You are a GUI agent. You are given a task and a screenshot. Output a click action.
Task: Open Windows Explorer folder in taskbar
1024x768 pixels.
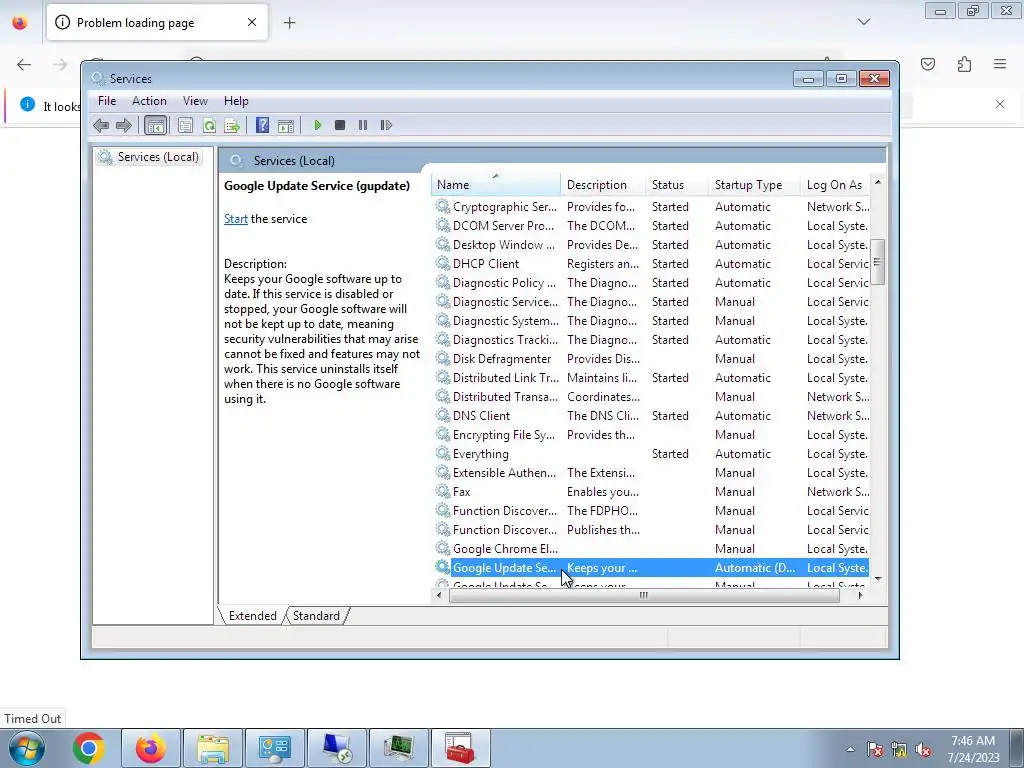click(x=213, y=748)
